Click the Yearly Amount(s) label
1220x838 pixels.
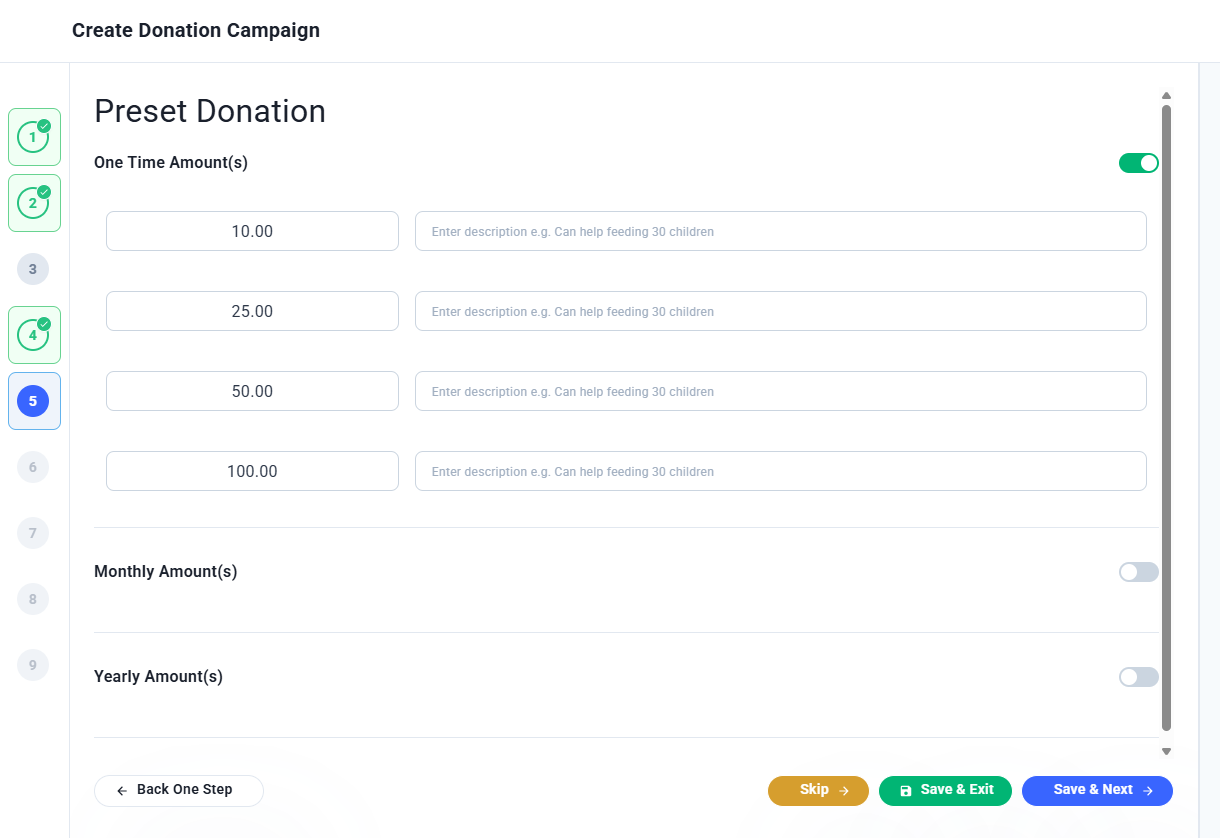[158, 677]
